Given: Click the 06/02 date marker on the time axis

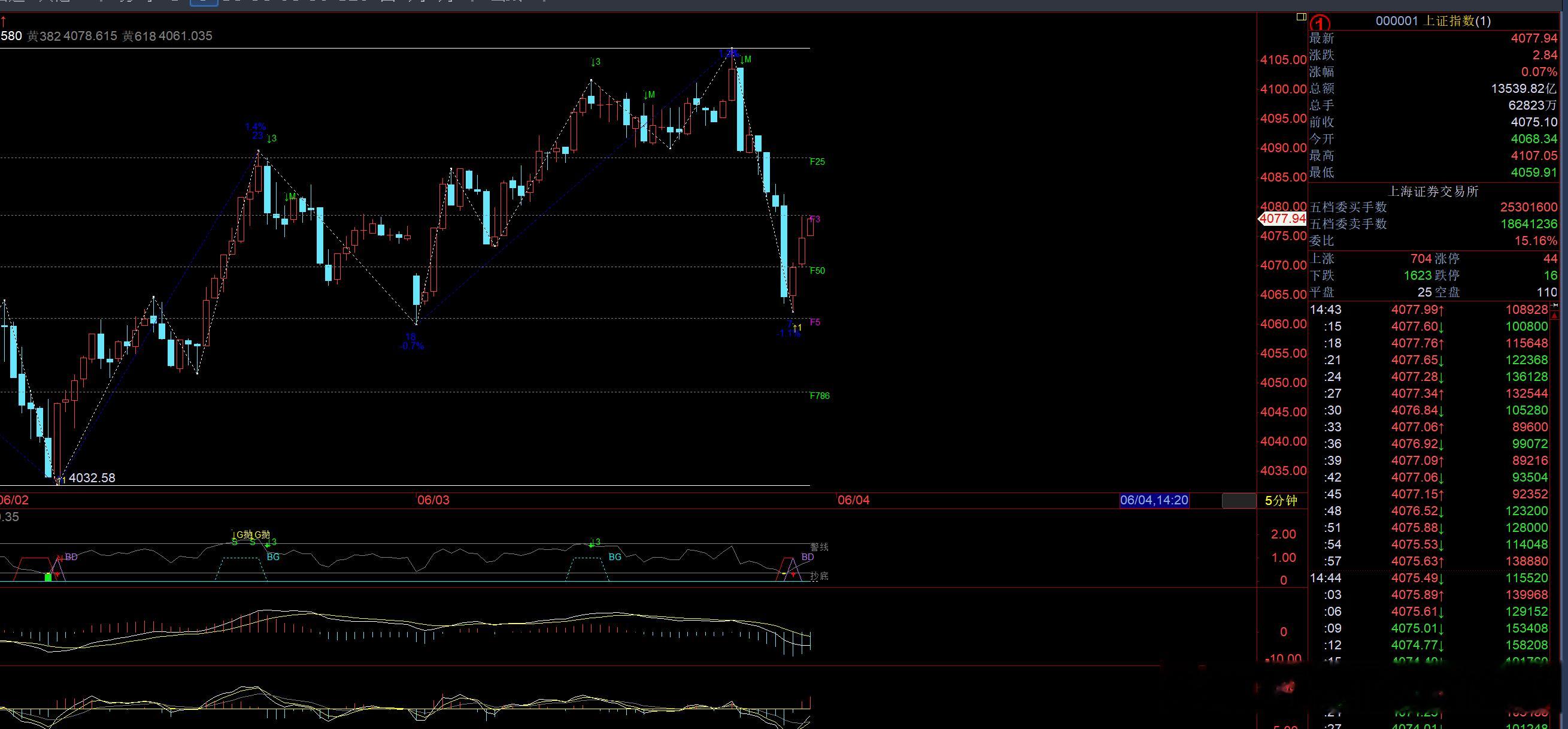Looking at the screenshot, I should [14, 501].
